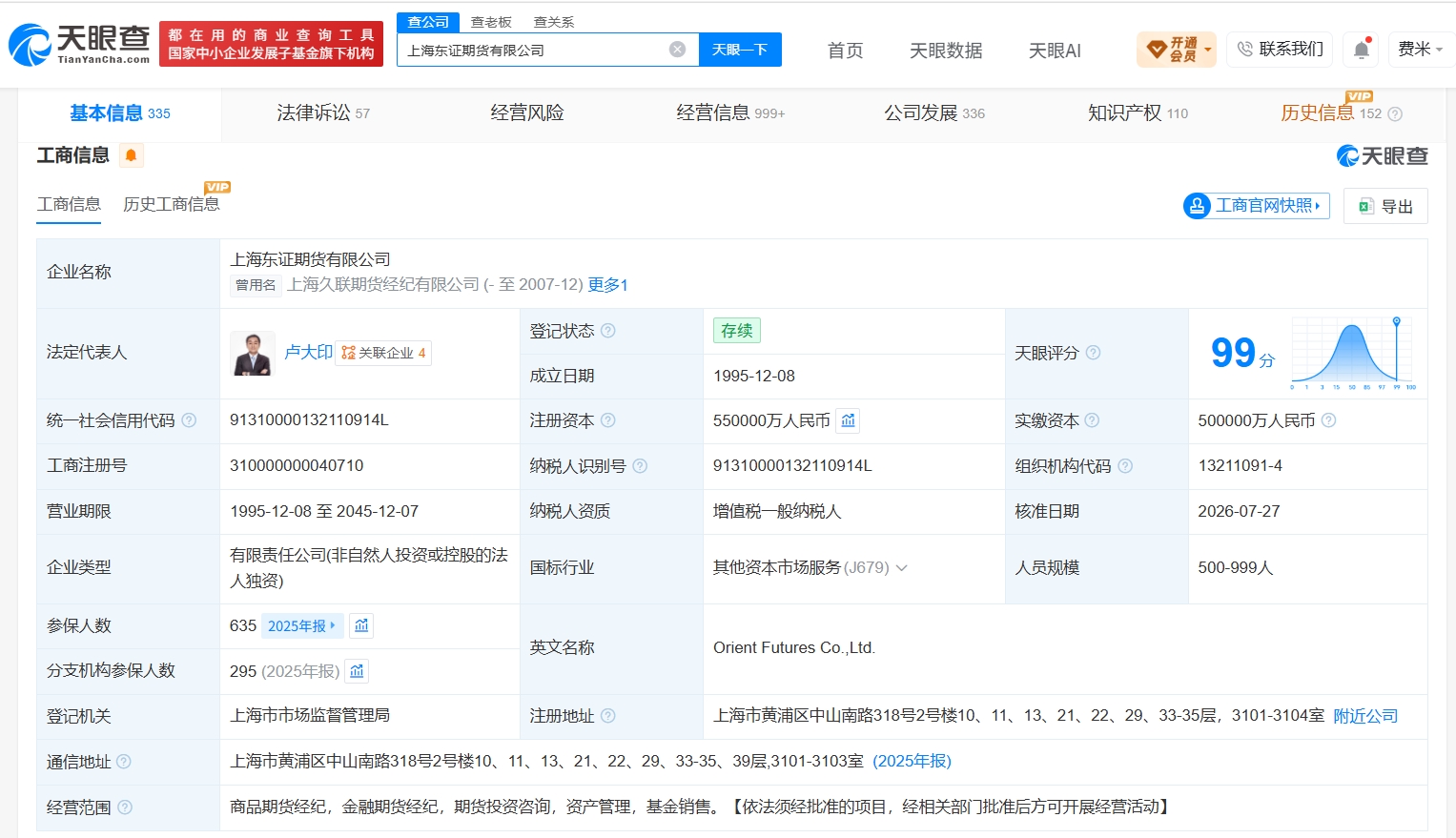Click help icon next to 注册资本
Screen dimensions: 1456x838
pos(608,420)
